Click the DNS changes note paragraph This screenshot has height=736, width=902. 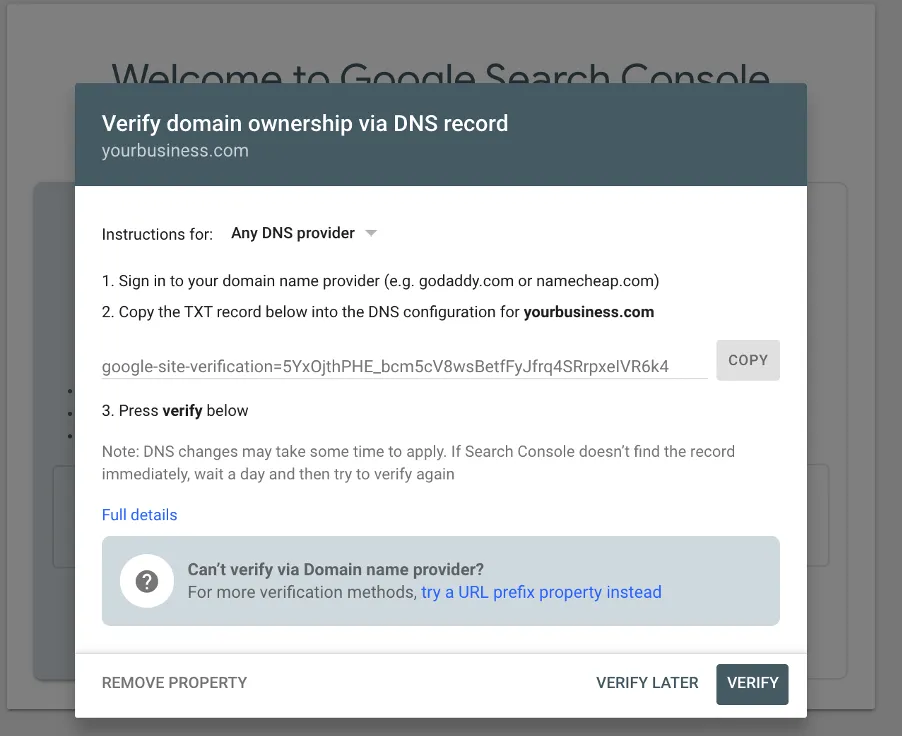[418, 463]
